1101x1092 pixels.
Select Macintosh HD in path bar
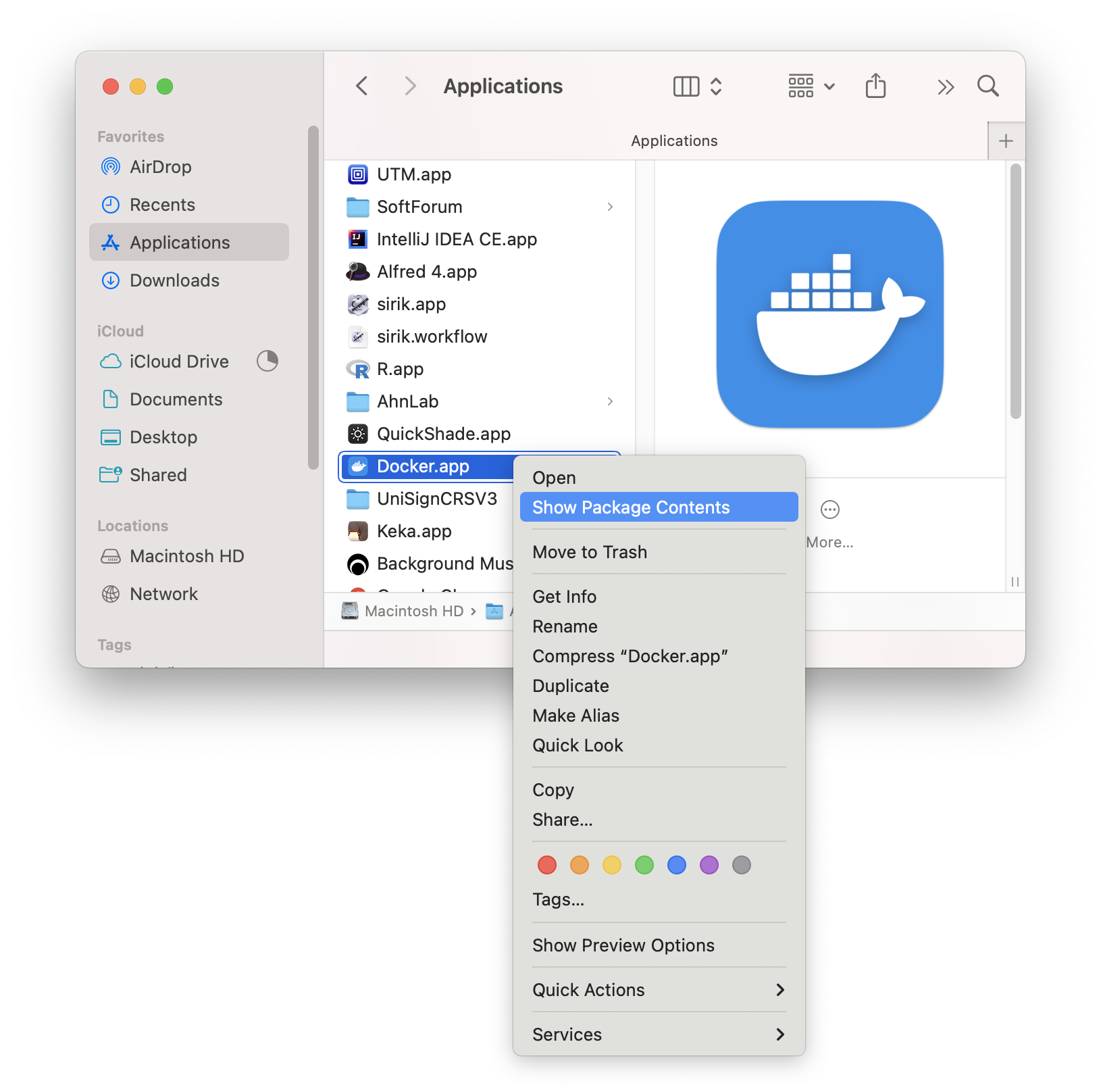click(x=413, y=611)
